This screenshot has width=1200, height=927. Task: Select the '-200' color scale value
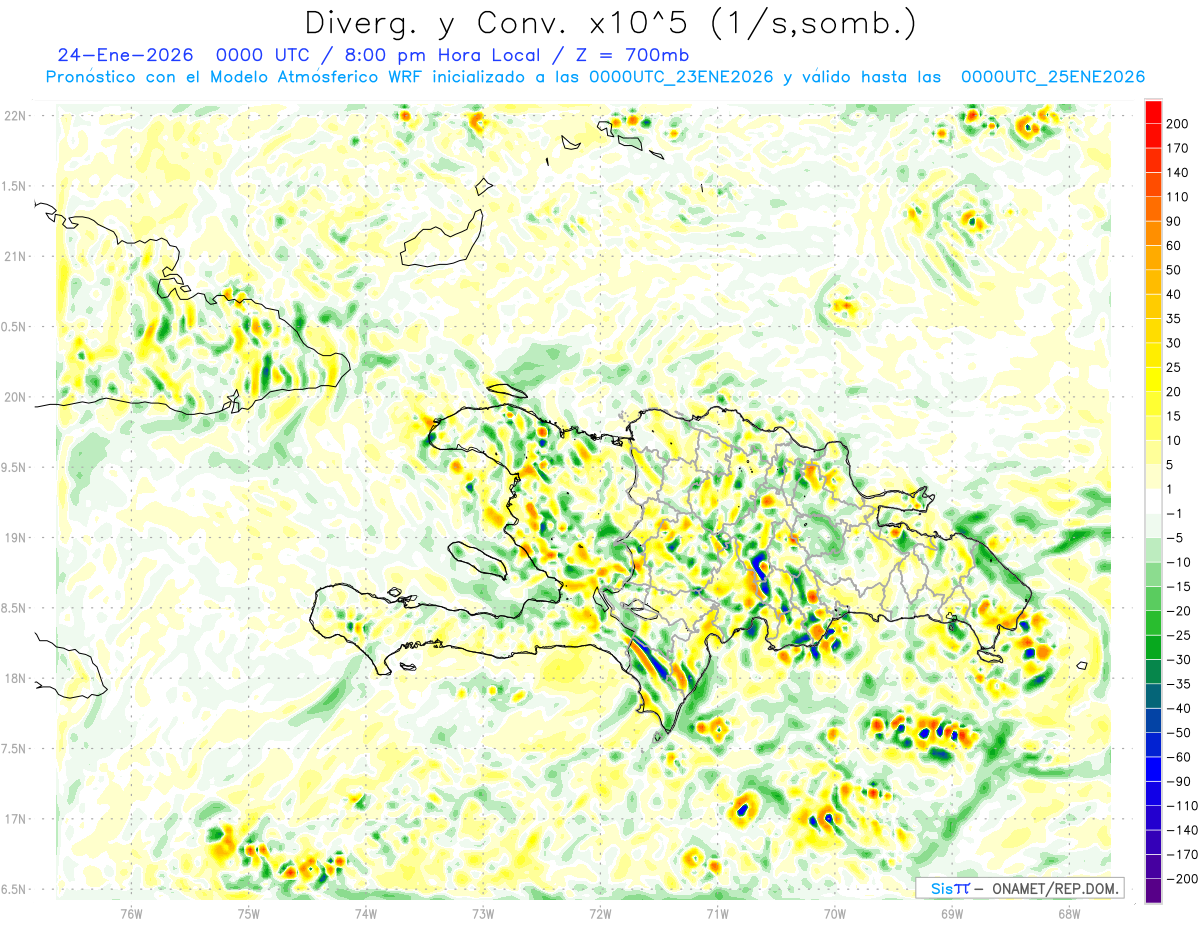1181,879
